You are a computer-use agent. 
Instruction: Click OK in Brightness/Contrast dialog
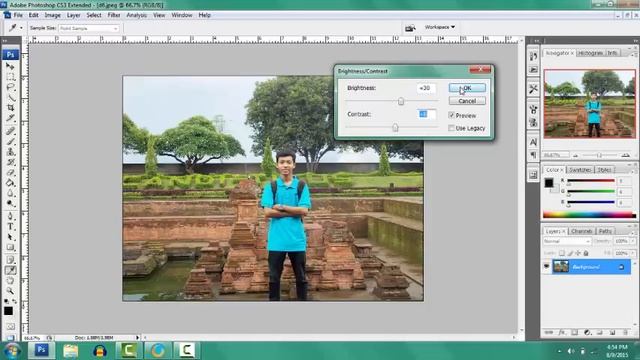[467, 88]
